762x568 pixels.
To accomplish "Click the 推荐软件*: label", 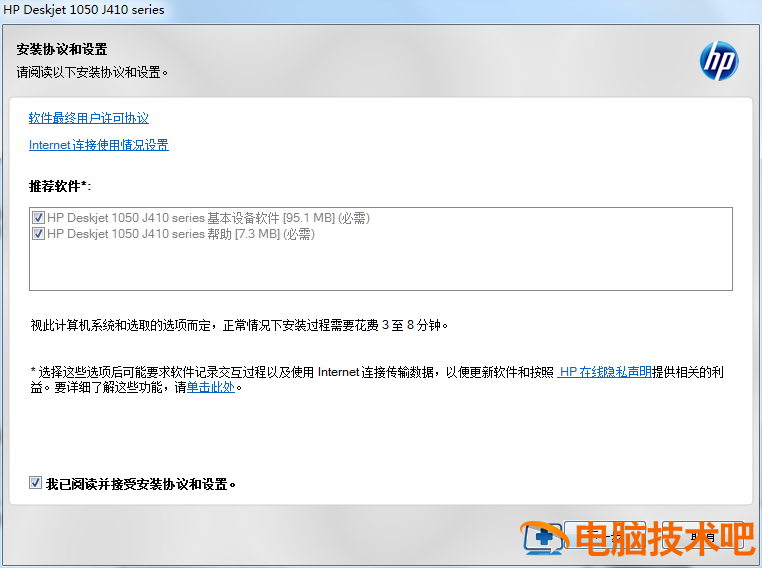I will coord(60,186).
